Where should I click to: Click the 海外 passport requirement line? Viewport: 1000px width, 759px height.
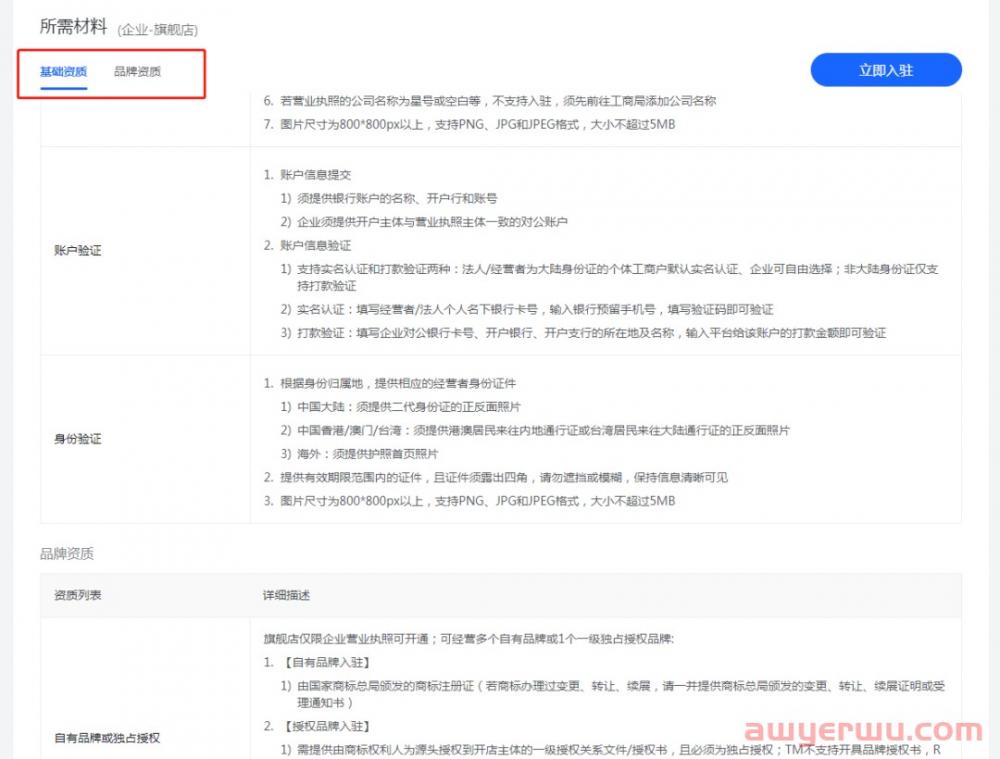pyautogui.click(x=366, y=454)
